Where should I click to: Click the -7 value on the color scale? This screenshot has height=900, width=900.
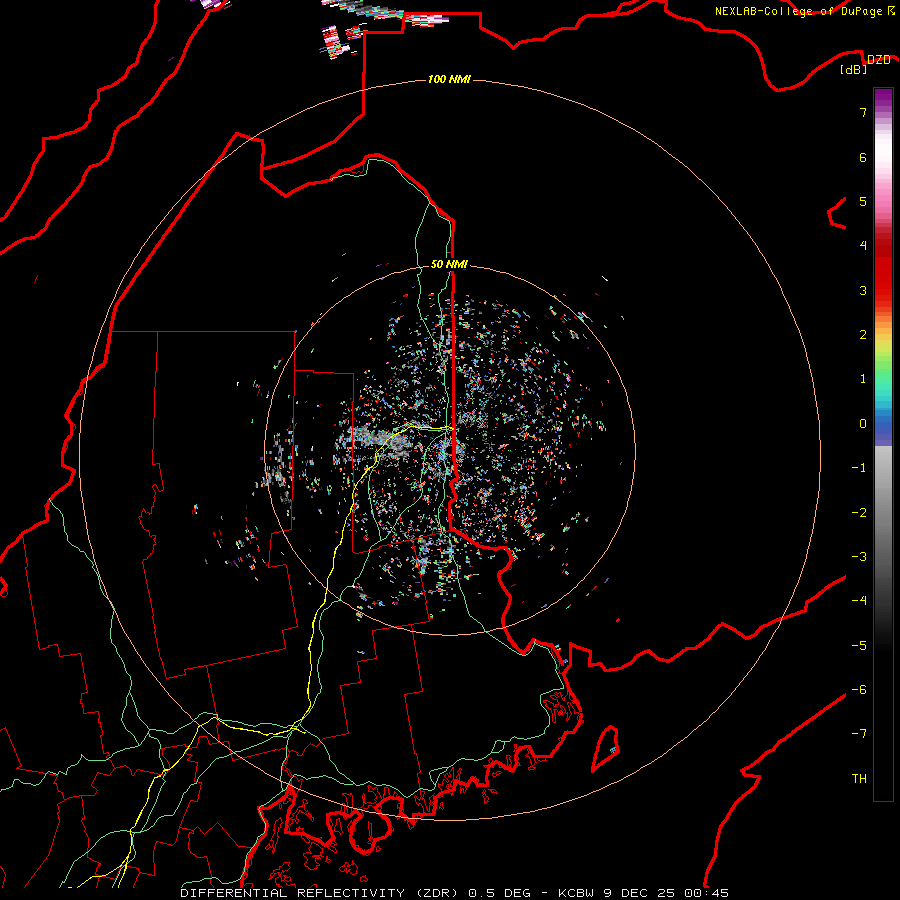click(859, 734)
